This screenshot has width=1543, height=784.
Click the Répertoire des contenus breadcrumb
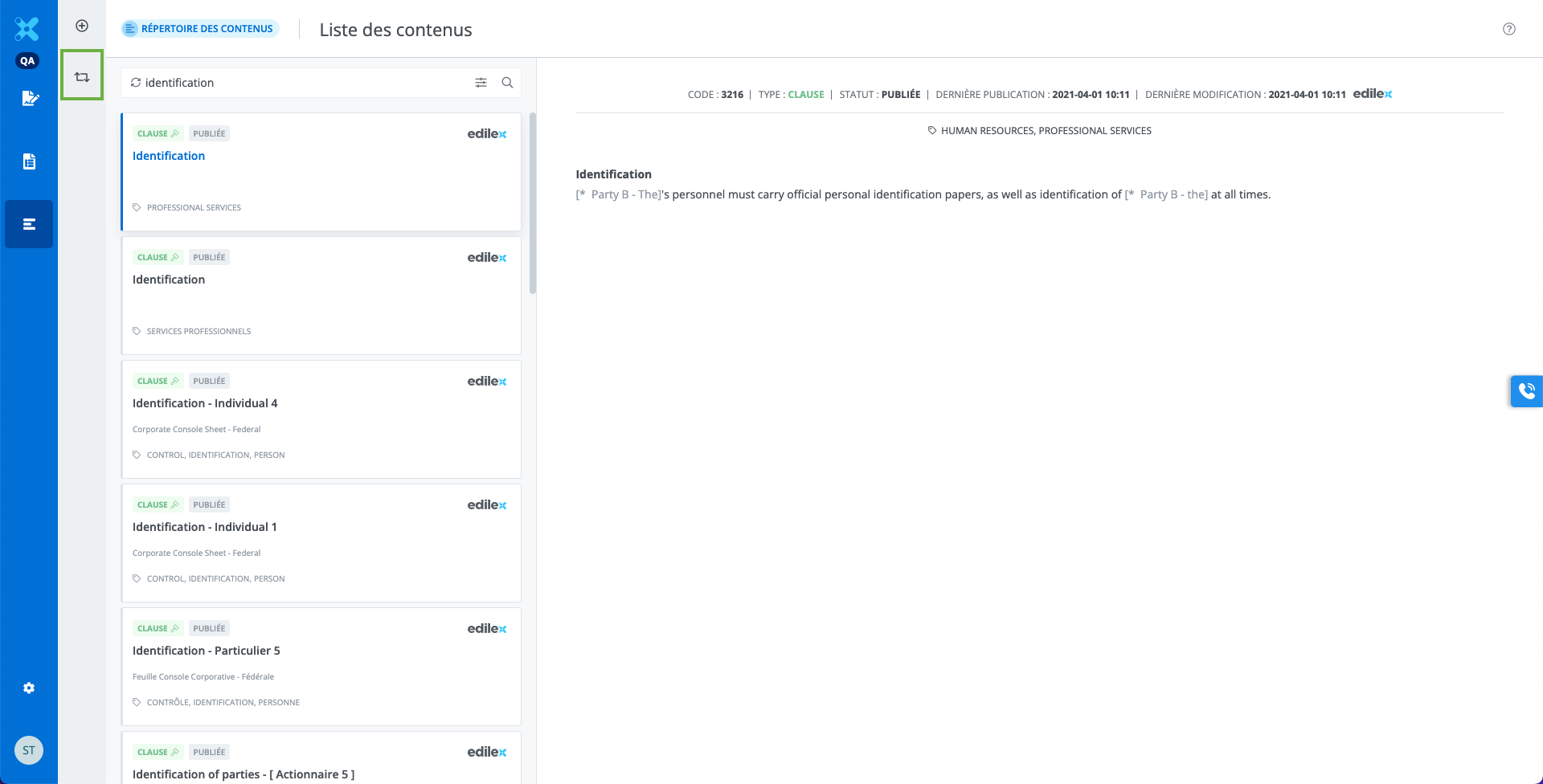pos(200,29)
